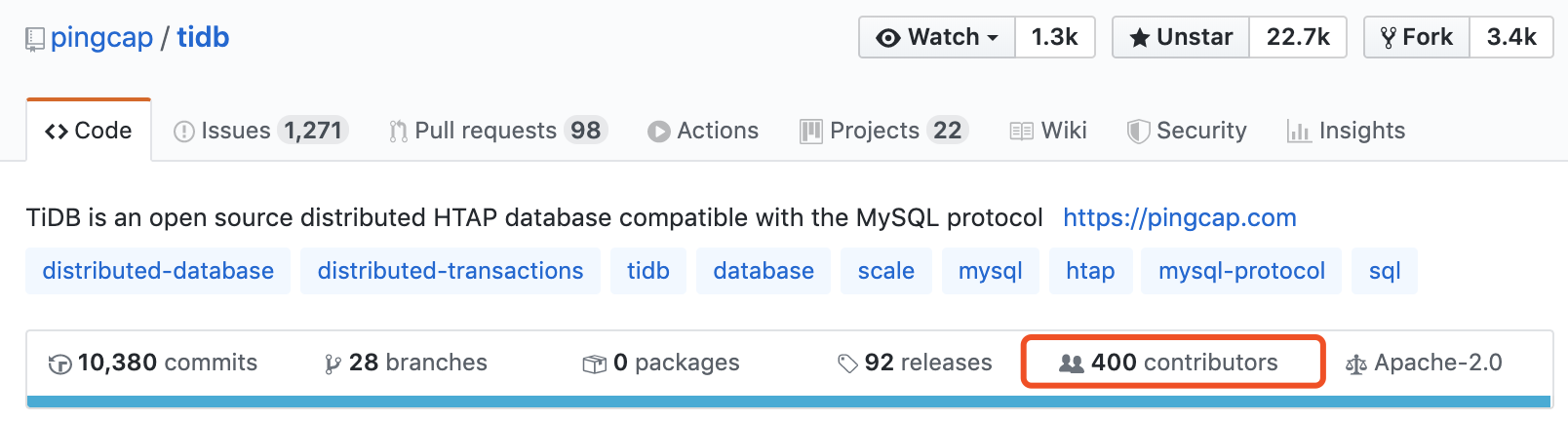This screenshot has width=1568, height=421.
Task: Open the Pull requests tab
Action: 497,131
